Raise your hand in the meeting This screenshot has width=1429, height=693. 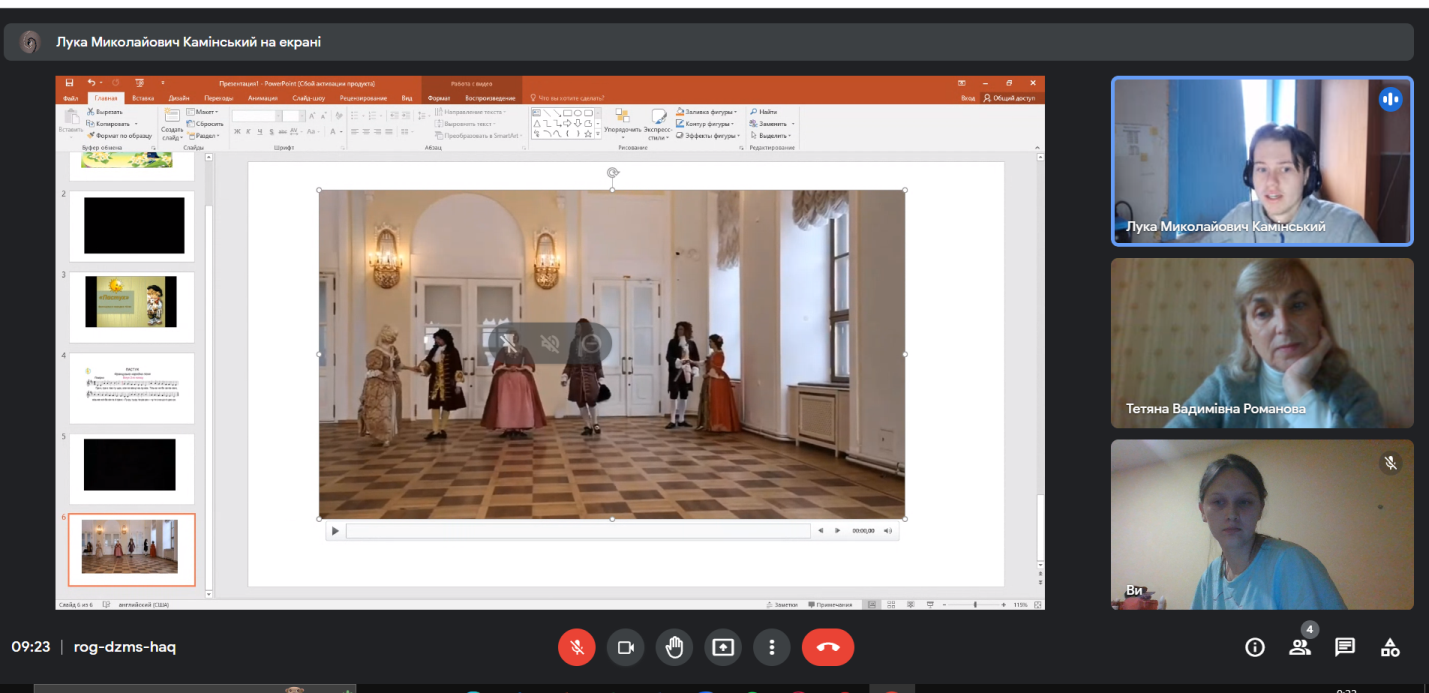coord(675,647)
